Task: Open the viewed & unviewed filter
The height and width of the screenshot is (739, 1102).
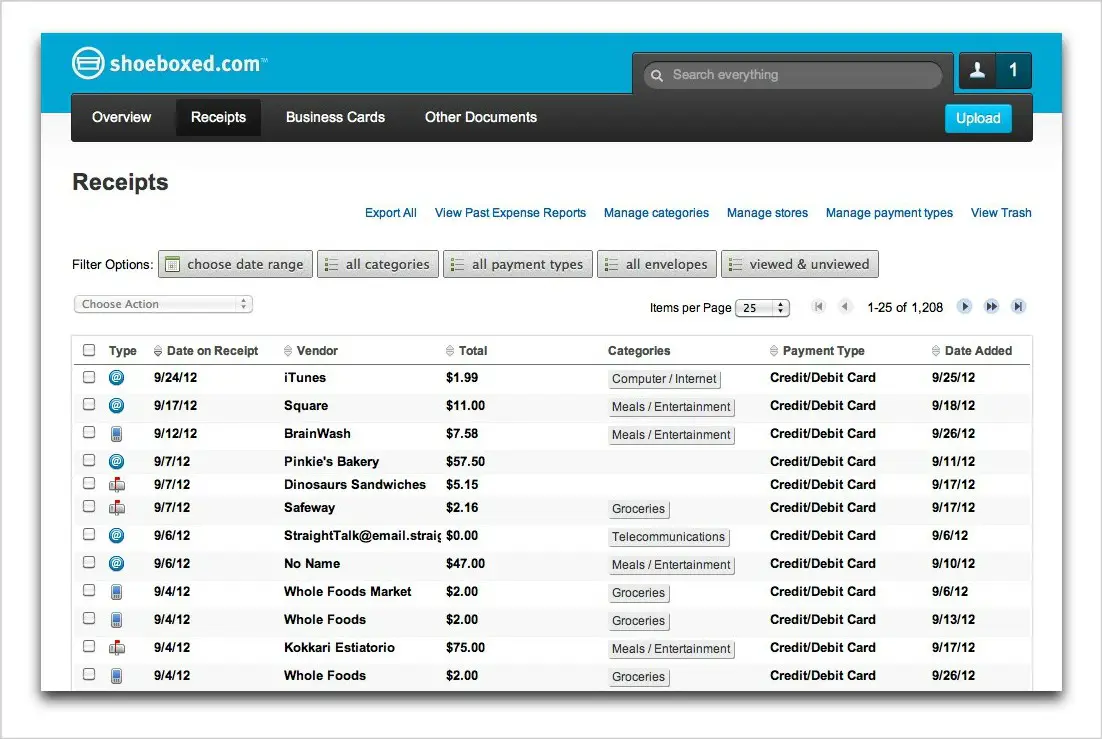Action: [800, 264]
